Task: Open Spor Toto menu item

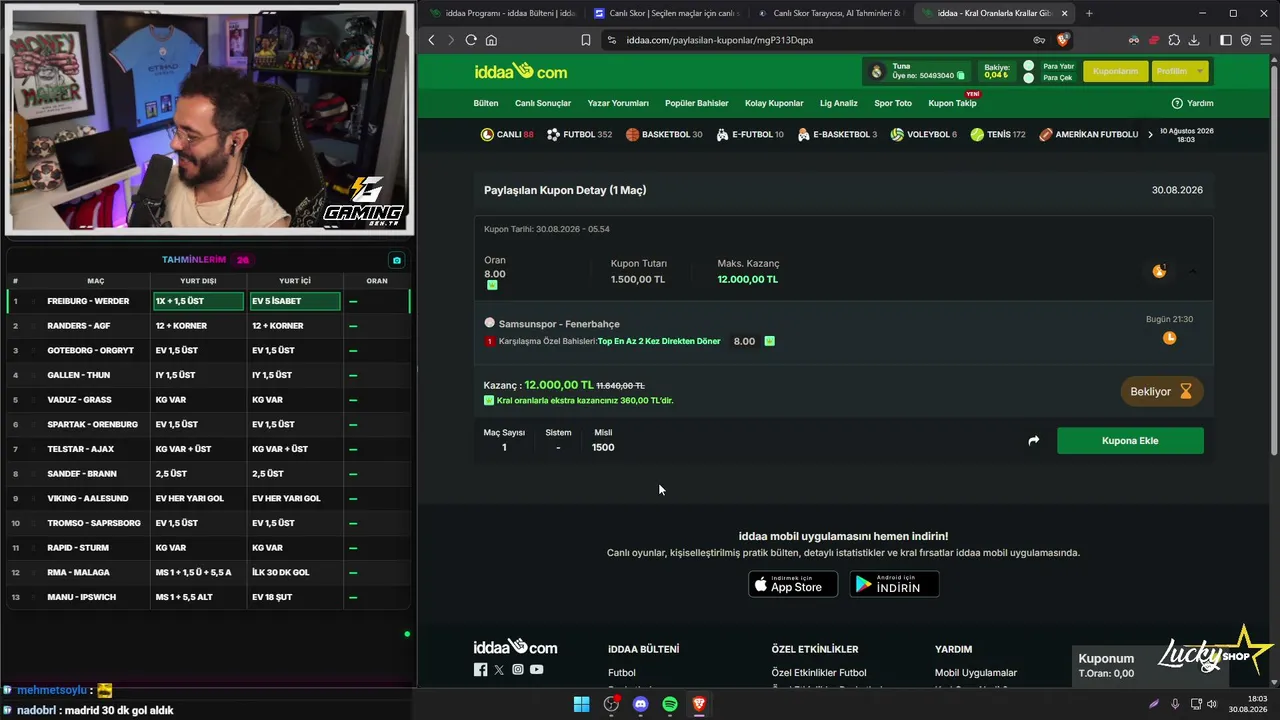Action: point(893,103)
